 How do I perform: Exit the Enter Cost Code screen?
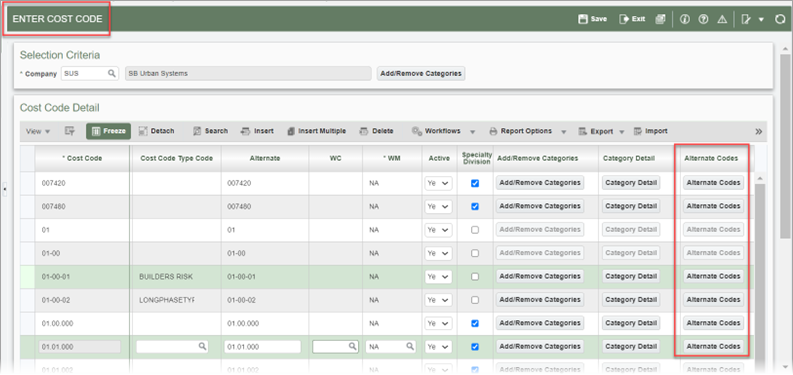[x=632, y=19]
